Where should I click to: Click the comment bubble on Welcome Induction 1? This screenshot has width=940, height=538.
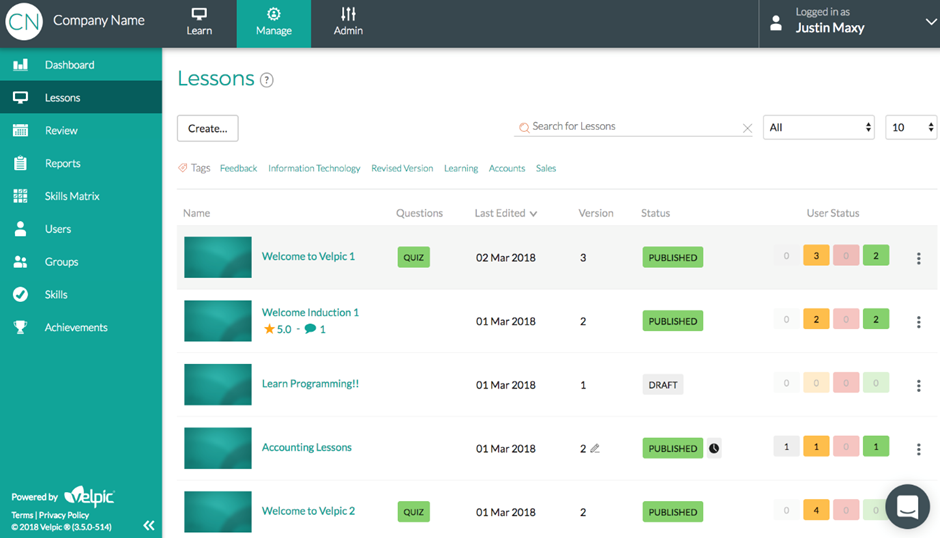310,329
